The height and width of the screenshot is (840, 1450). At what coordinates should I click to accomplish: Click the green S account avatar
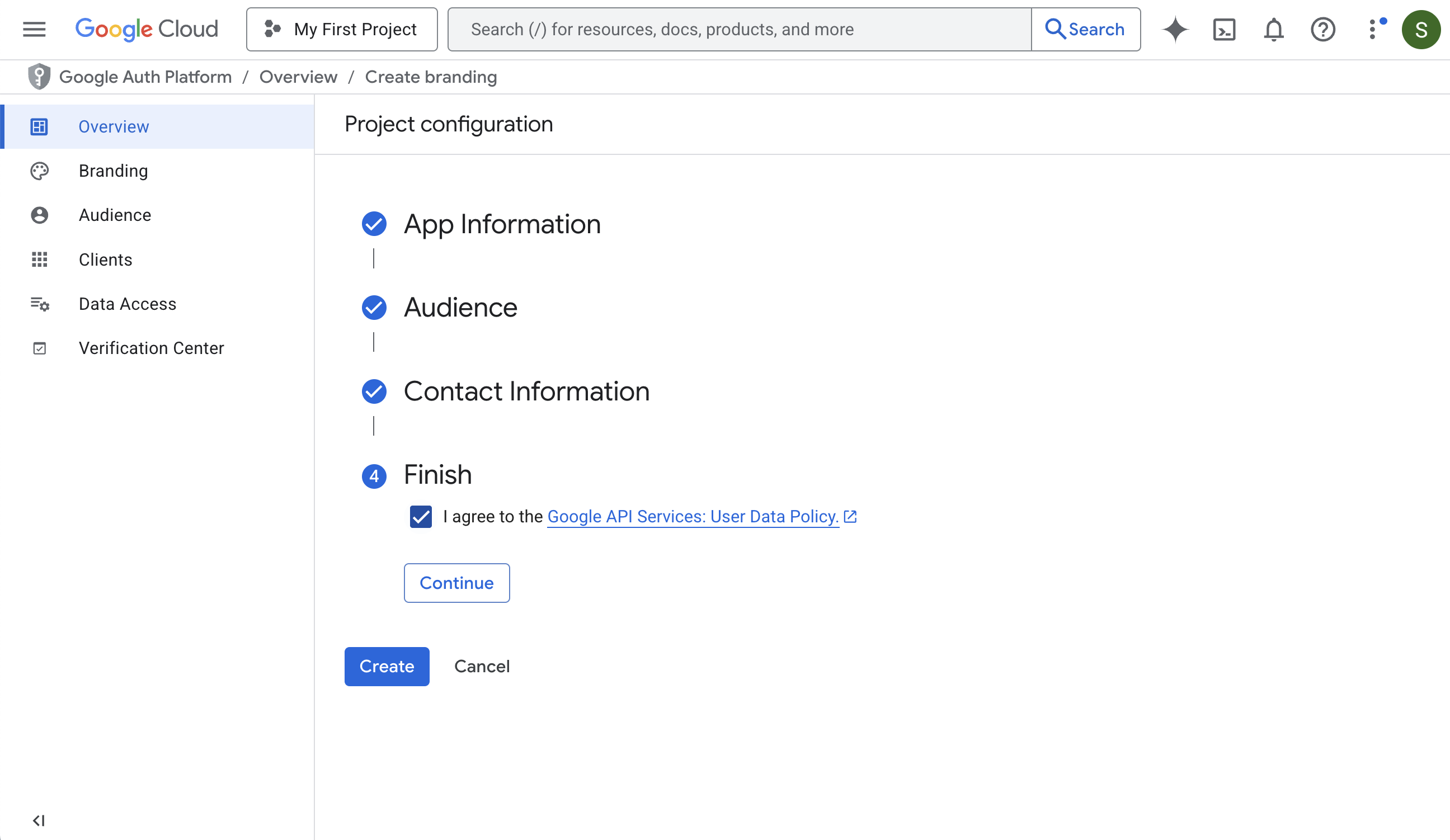[1421, 29]
